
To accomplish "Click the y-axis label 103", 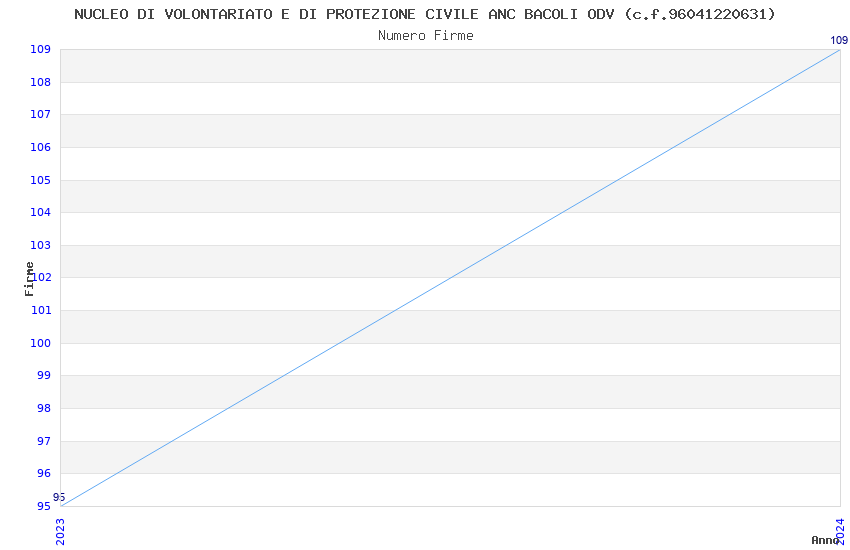I will pos(41,245).
